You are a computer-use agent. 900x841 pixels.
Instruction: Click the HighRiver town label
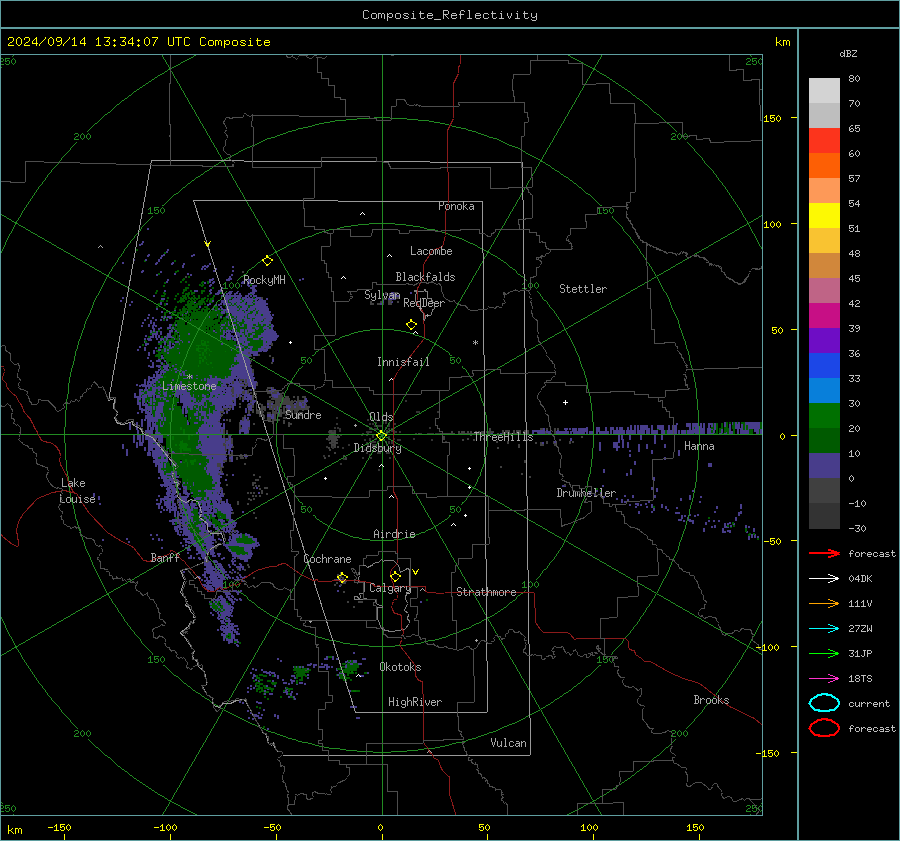(x=415, y=702)
